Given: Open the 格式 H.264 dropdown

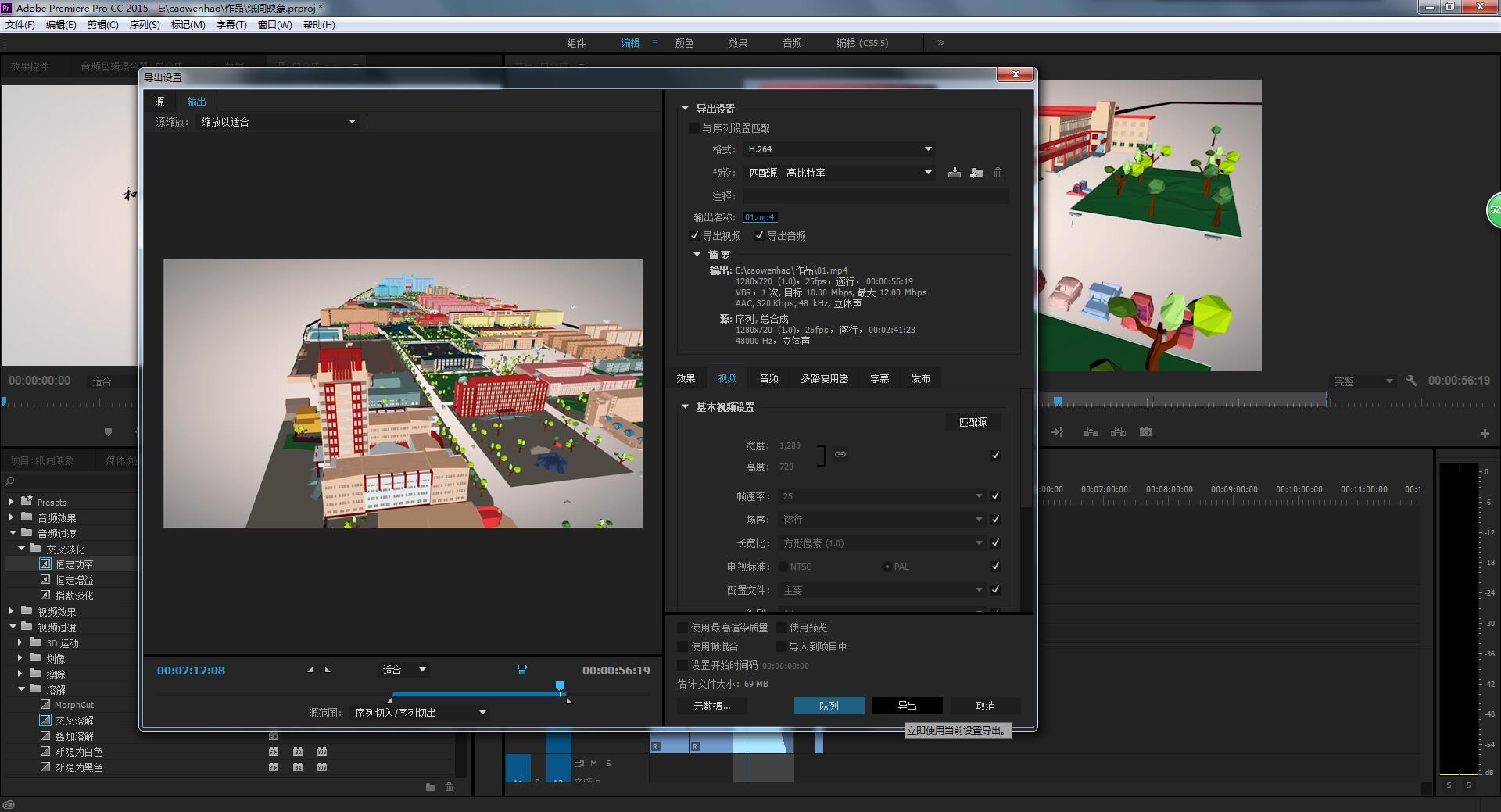Looking at the screenshot, I should (x=839, y=149).
